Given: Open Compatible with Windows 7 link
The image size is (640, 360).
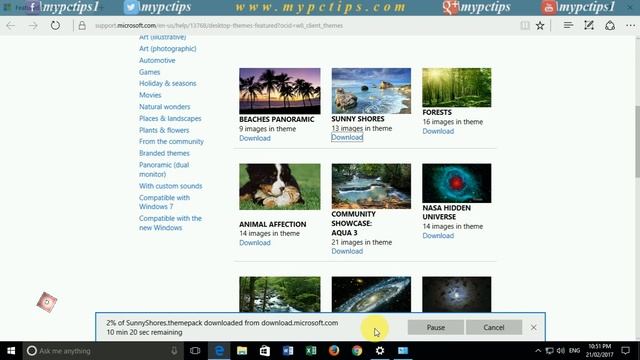Looking at the screenshot, I should (164, 202).
